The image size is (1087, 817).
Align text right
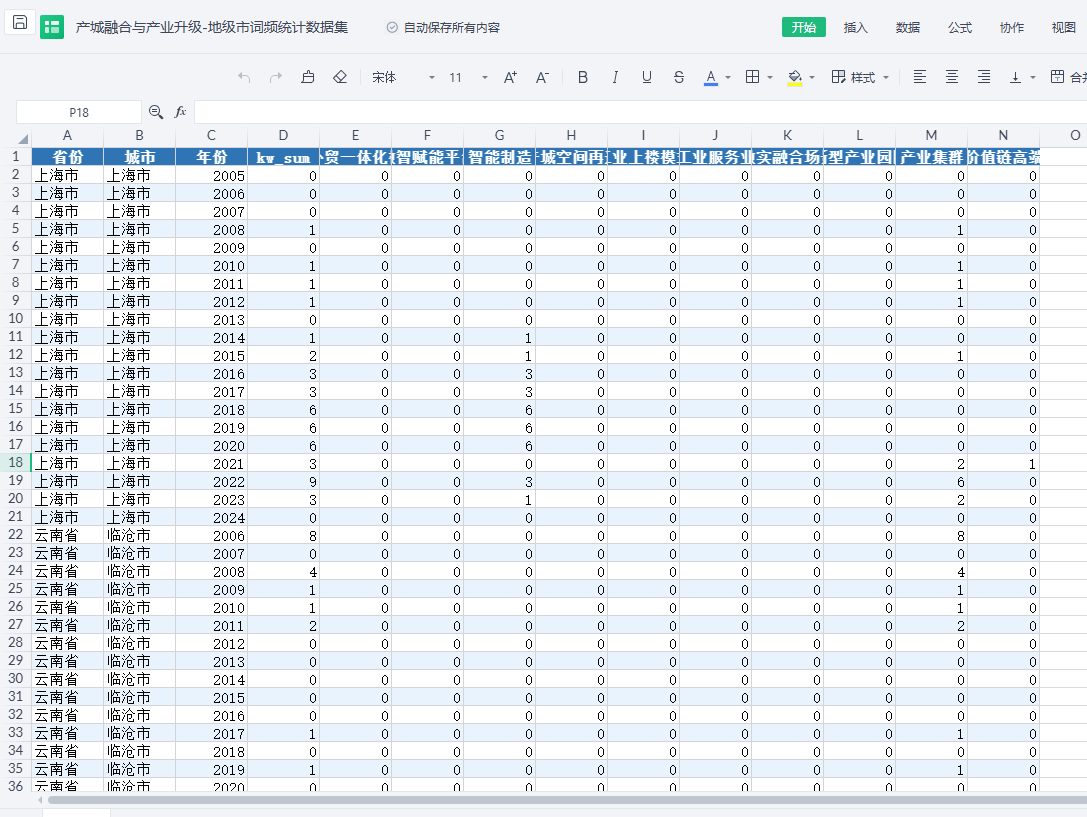(984, 77)
